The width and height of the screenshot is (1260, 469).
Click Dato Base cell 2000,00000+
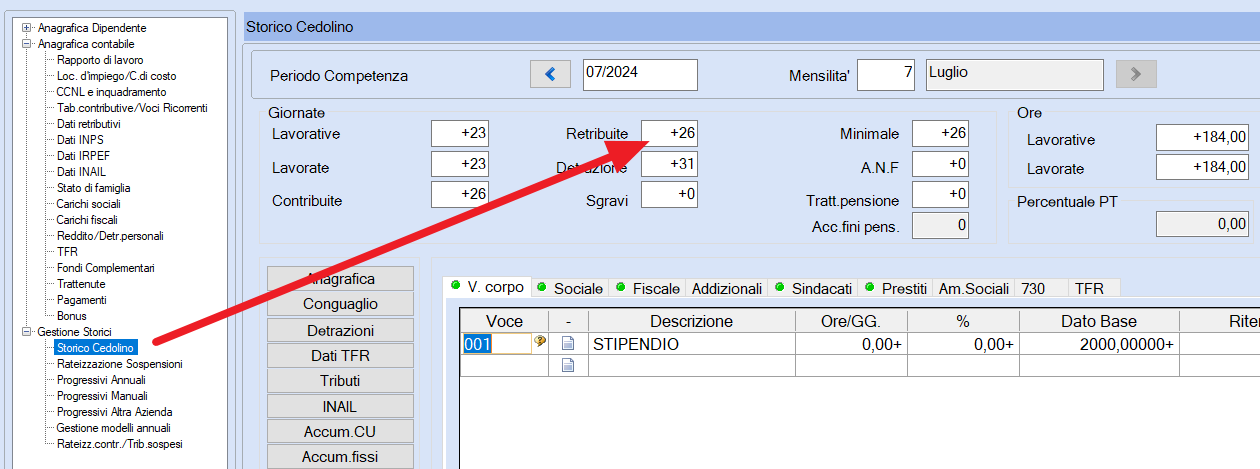pos(1099,344)
